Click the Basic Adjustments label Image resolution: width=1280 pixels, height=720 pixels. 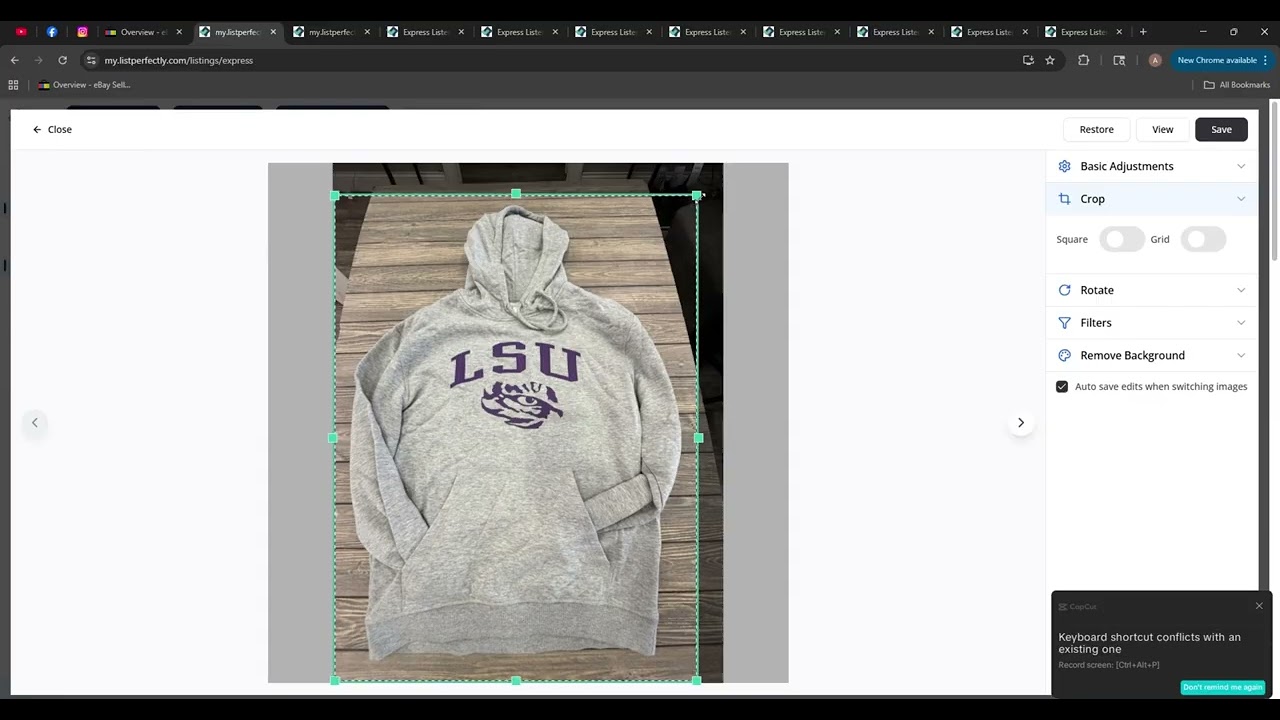[x=1127, y=166]
